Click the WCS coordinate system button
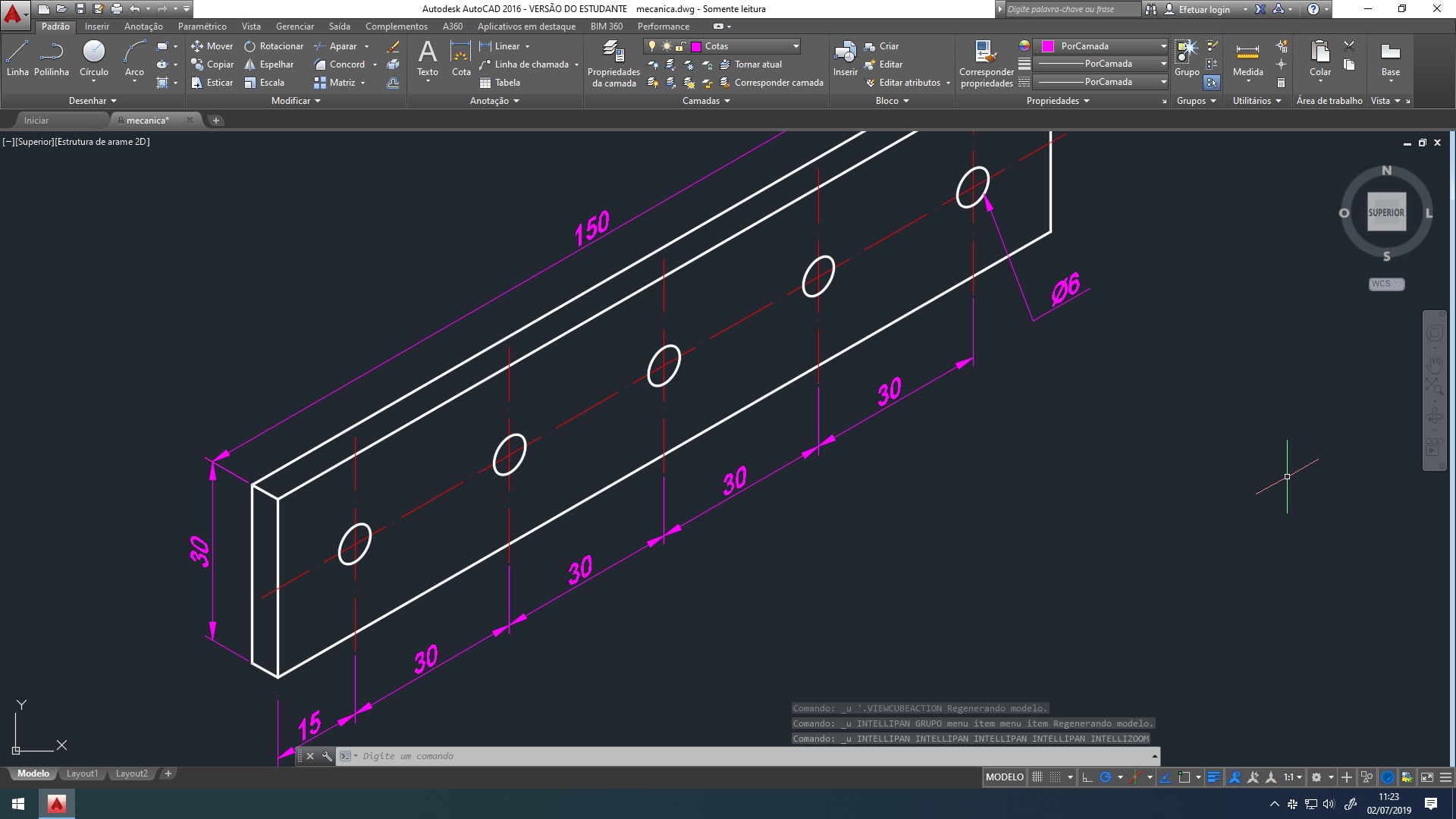Viewport: 1456px width, 819px height. pyautogui.click(x=1386, y=284)
